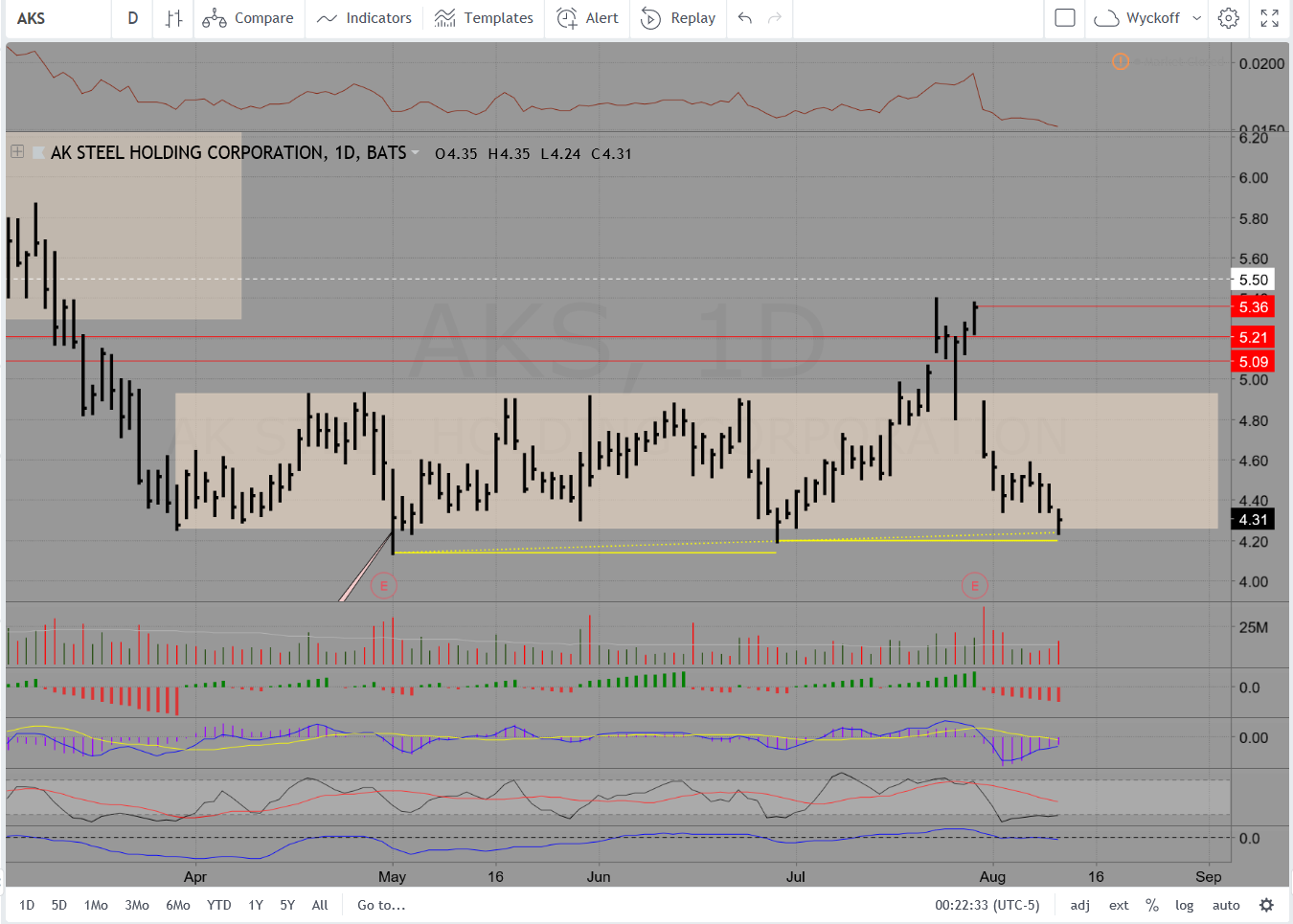Select the 5Y time range
The height and width of the screenshot is (924, 1293).
click(x=287, y=905)
